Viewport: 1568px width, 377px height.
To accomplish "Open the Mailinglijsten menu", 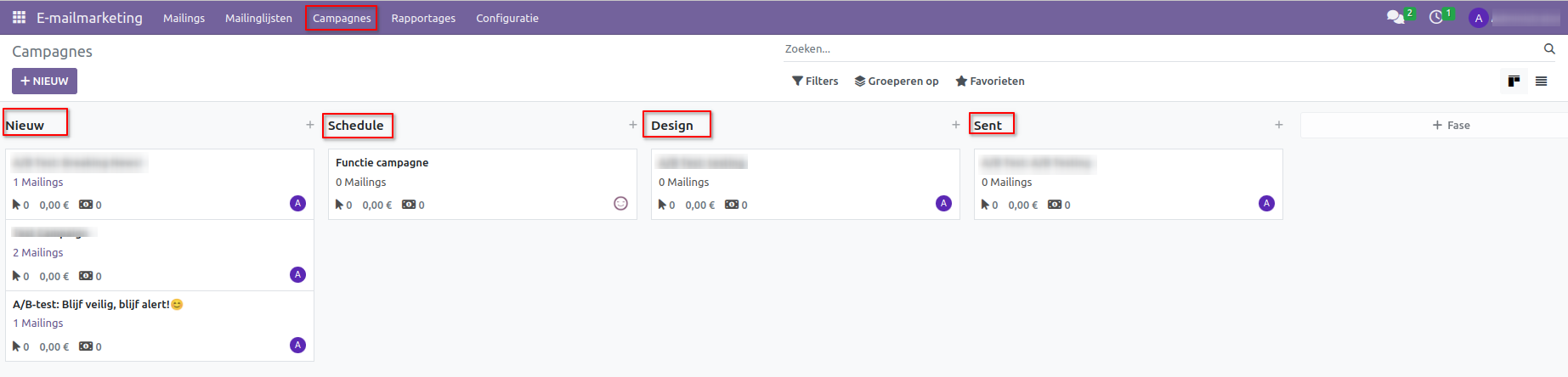I will [x=258, y=18].
